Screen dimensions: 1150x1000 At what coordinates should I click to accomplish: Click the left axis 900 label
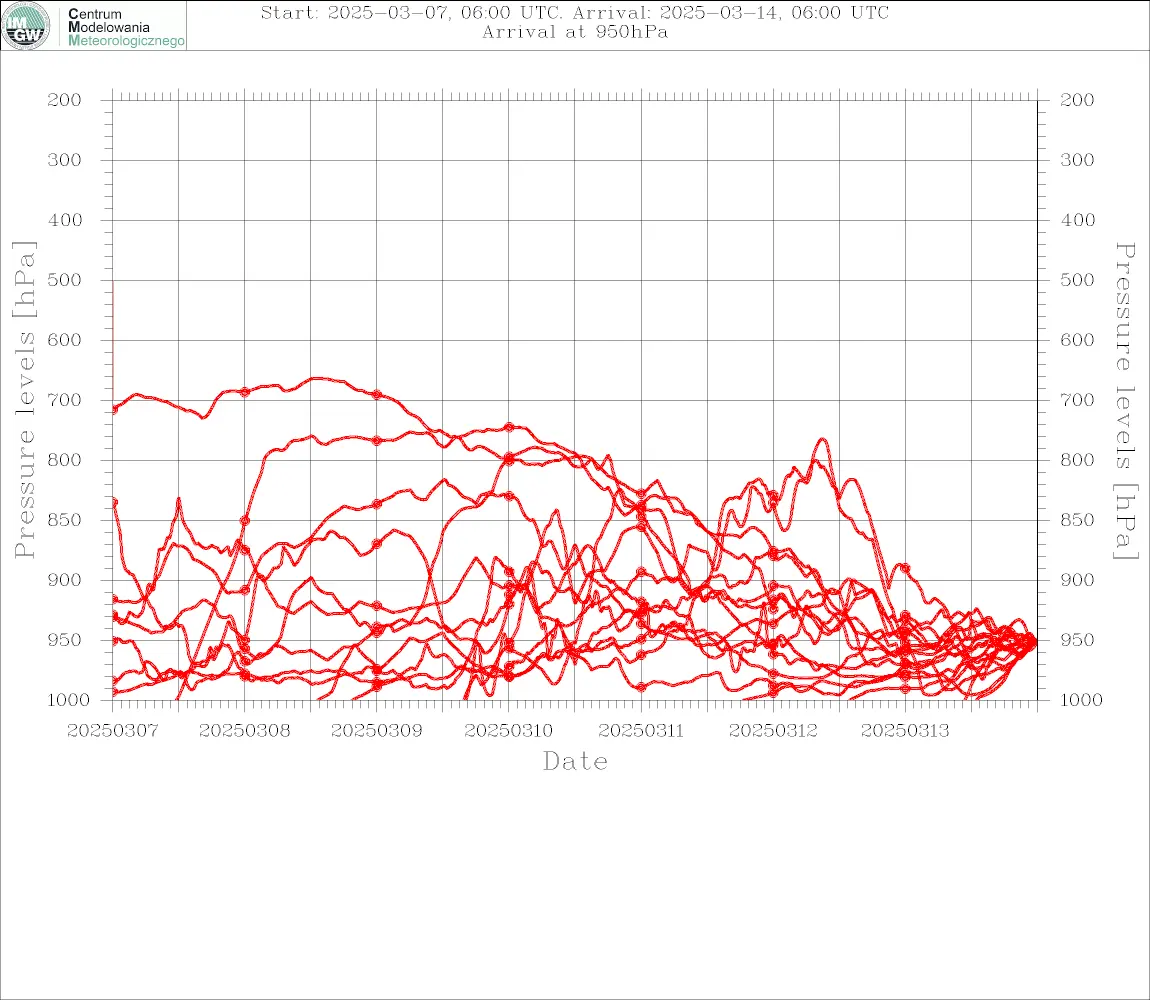pyautogui.click(x=65, y=580)
